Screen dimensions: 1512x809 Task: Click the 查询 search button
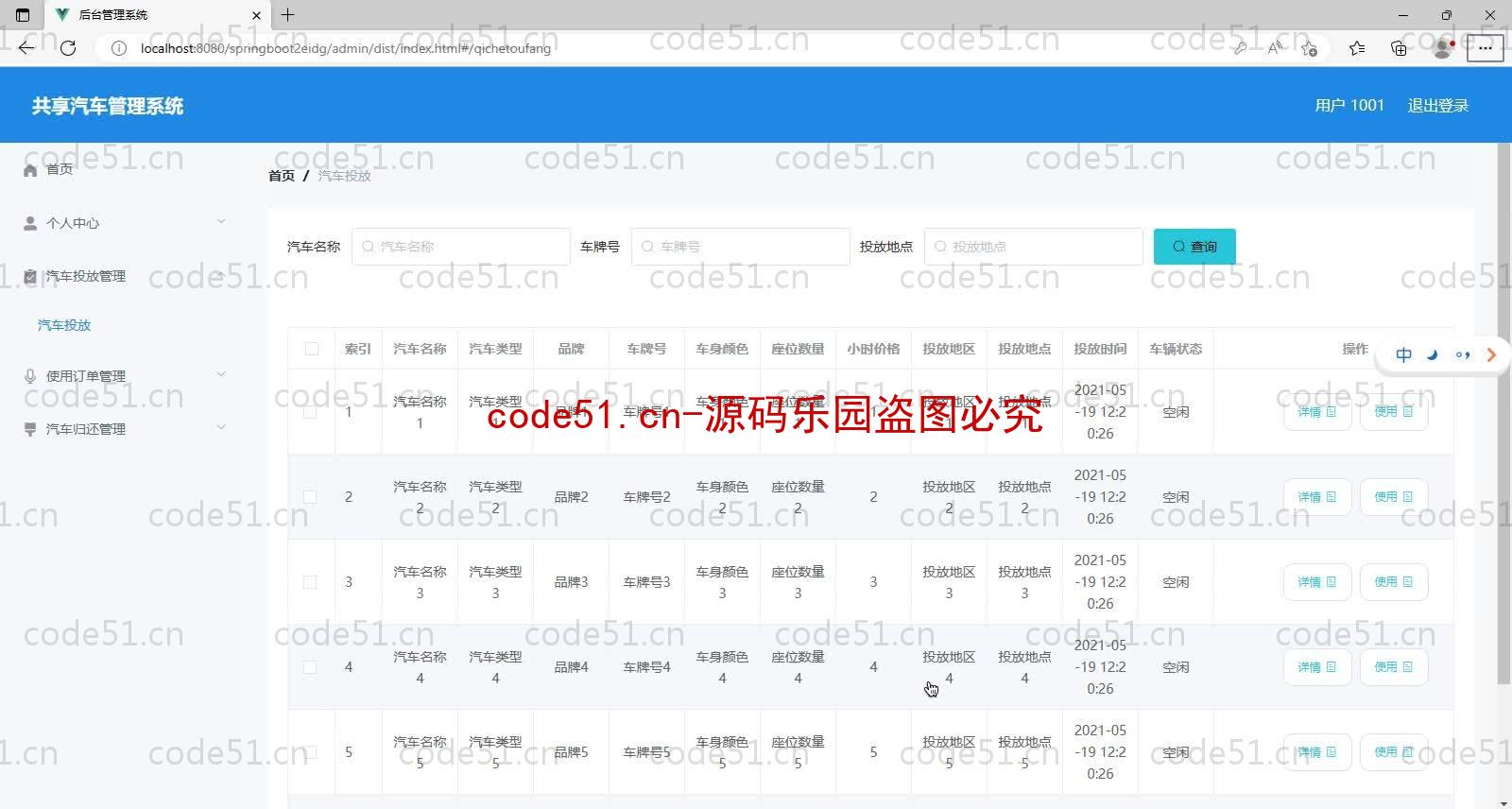pos(1194,247)
